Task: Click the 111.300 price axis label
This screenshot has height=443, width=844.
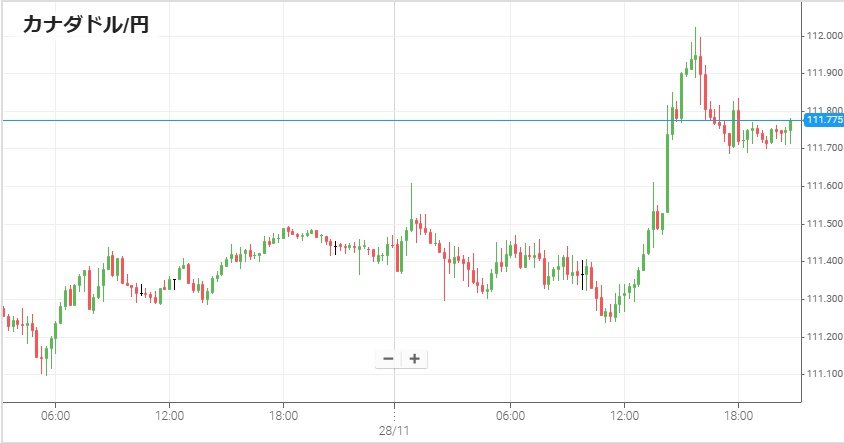Action: (822, 299)
